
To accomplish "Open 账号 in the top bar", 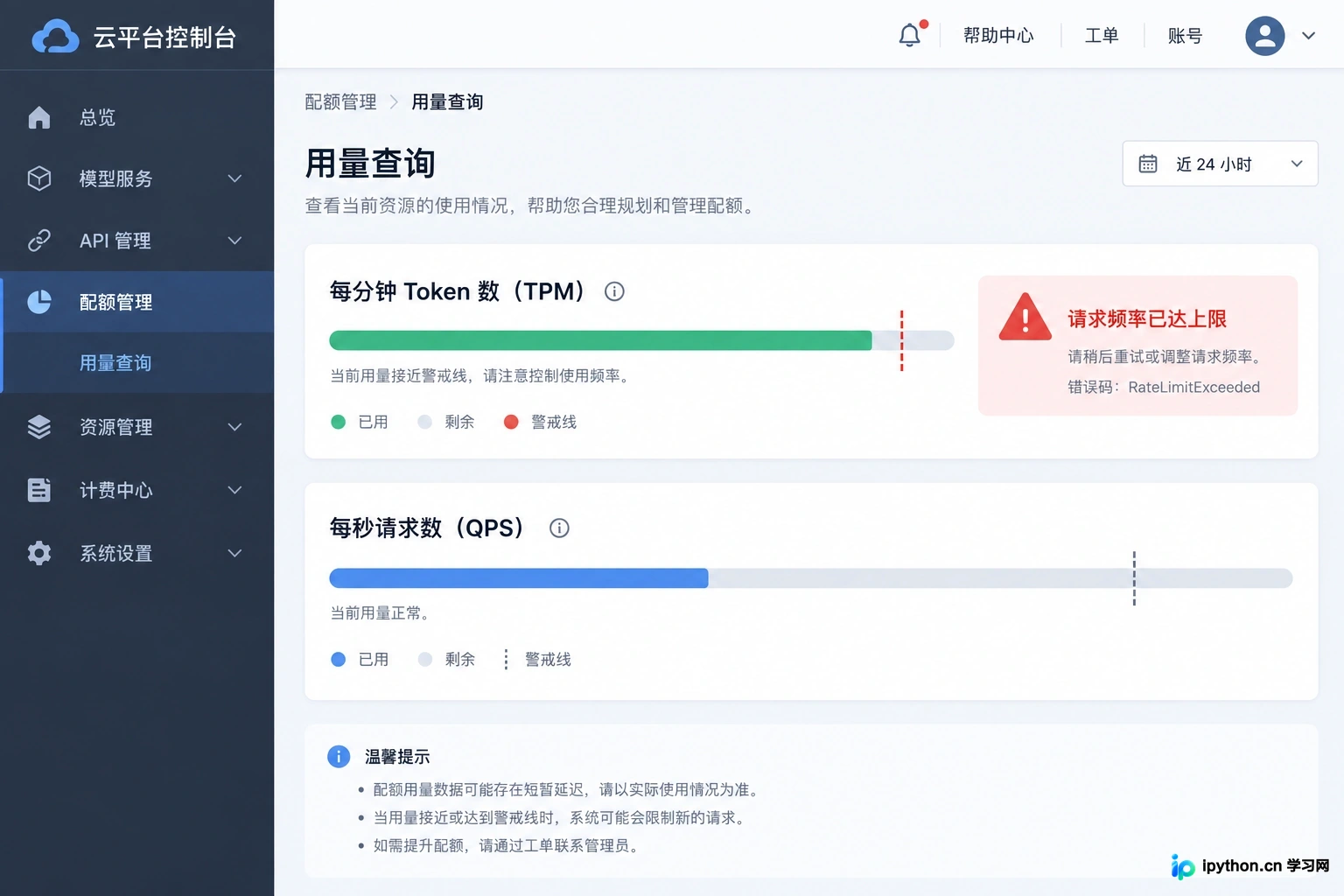I will (1185, 36).
